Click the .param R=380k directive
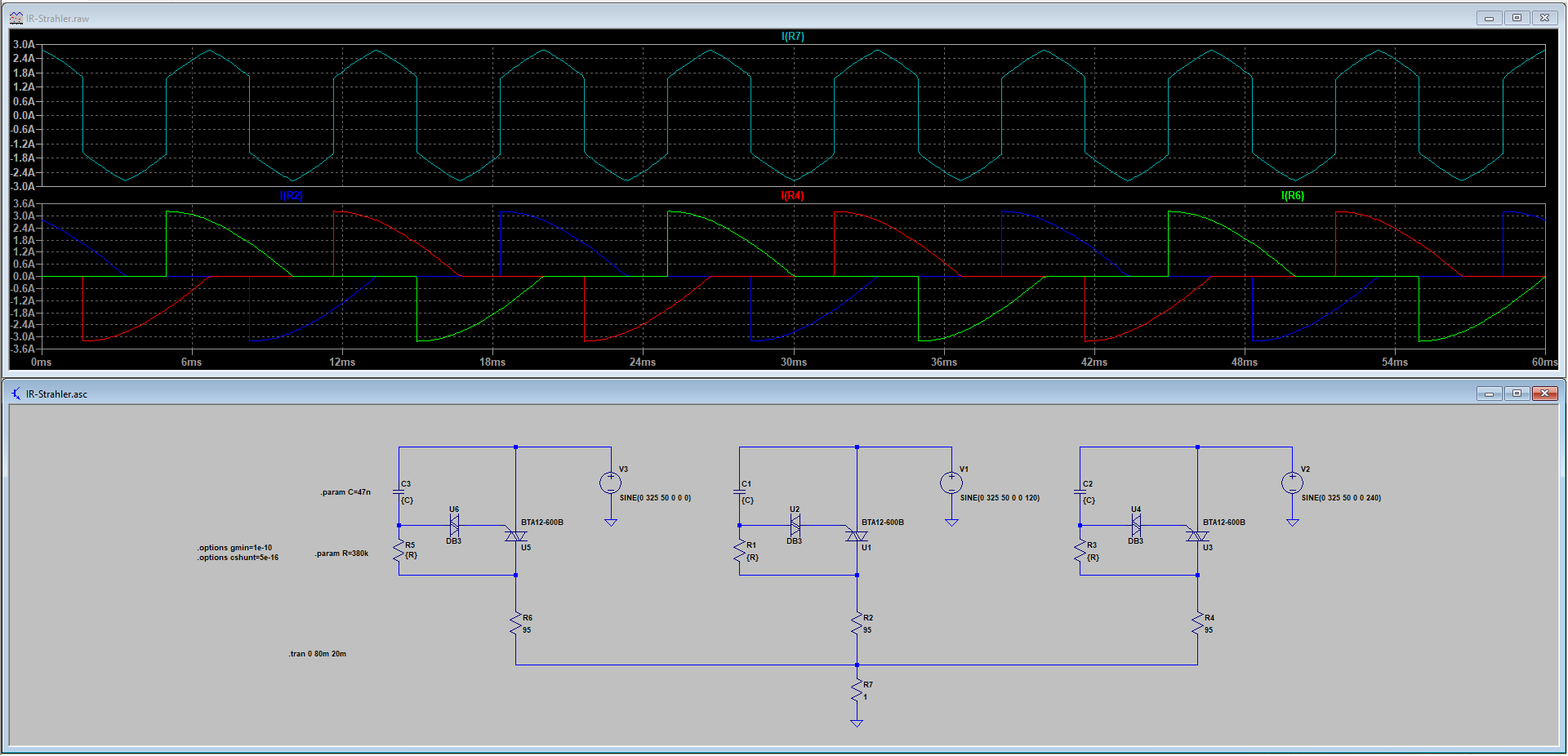 [341, 554]
